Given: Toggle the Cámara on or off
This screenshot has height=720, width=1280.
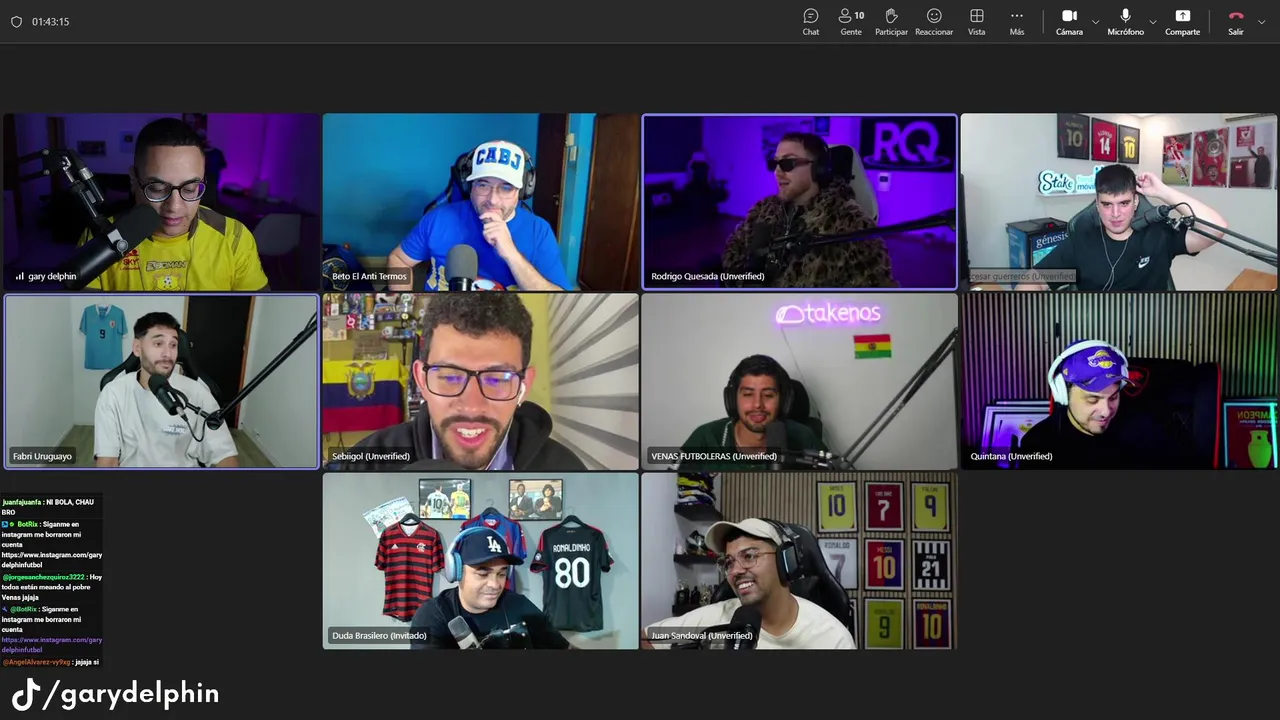Looking at the screenshot, I should (1069, 22).
